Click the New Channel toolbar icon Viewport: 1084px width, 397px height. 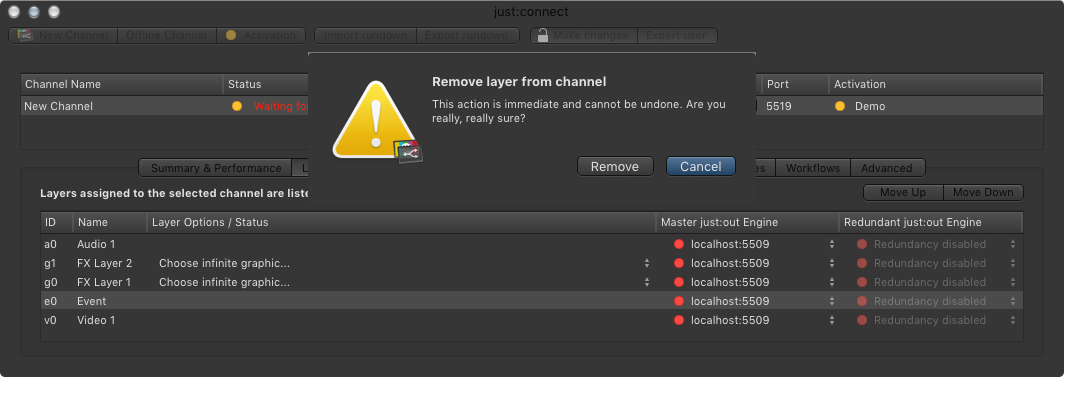25,35
